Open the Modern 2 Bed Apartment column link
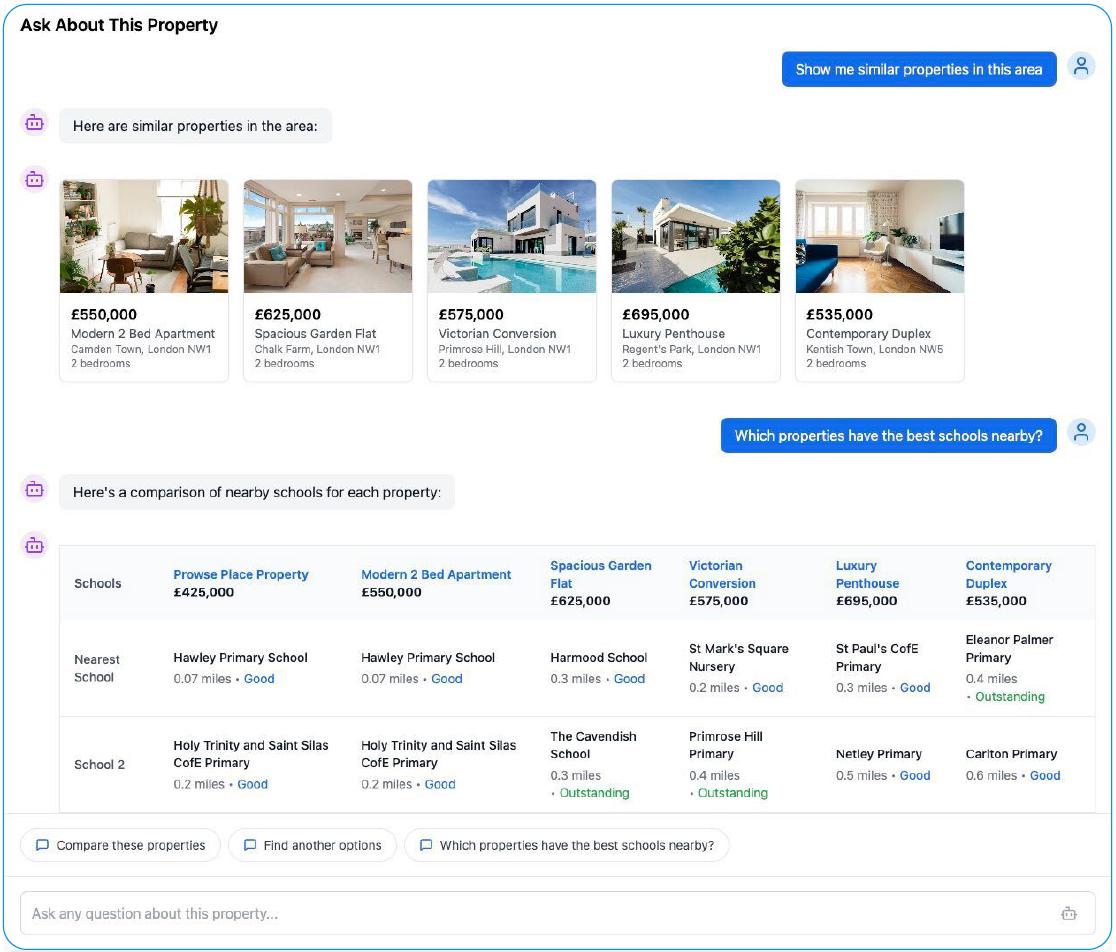 435,574
